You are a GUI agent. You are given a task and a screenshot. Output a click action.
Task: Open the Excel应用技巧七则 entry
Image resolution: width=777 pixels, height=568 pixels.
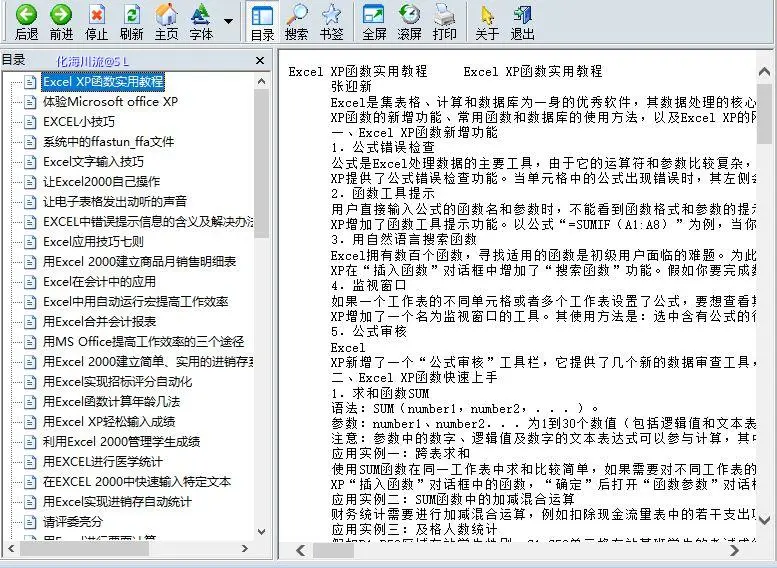93,241
